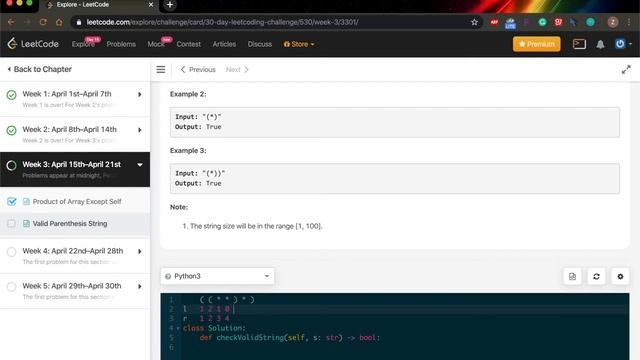Click in code editor line 2
The height and width of the screenshot is (360, 640).
point(404,309)
